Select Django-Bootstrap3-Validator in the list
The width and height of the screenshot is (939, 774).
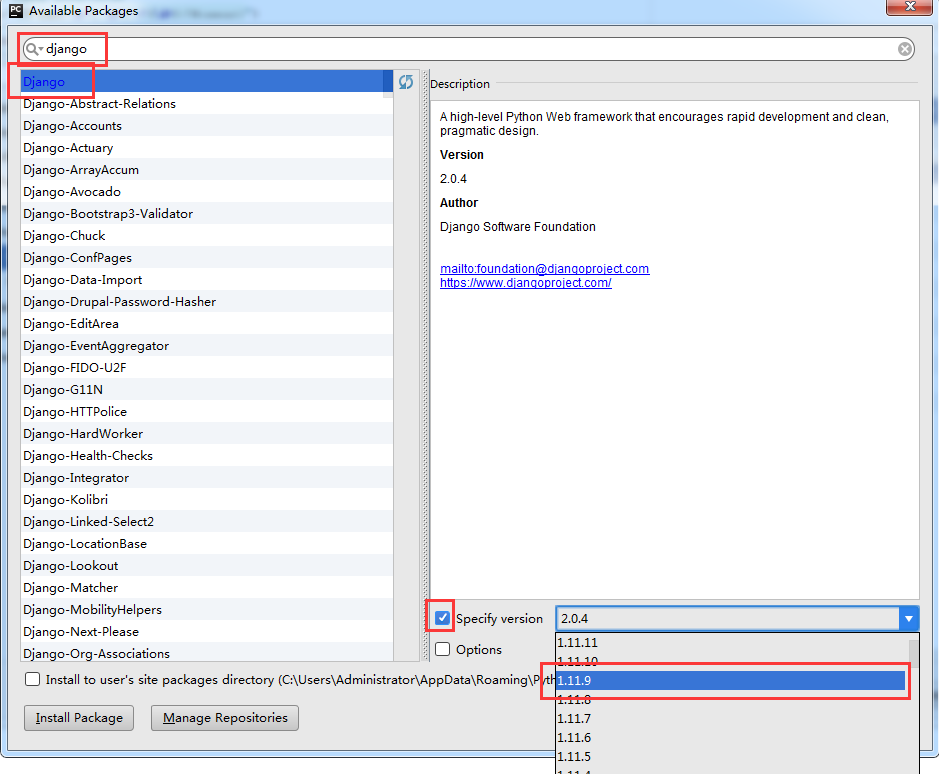(207, 214)
